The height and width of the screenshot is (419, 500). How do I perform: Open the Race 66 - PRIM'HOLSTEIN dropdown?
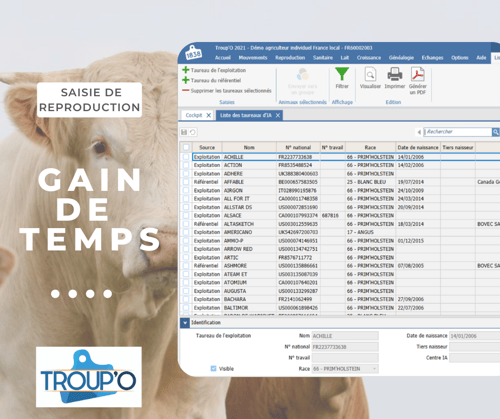point(345,369)
